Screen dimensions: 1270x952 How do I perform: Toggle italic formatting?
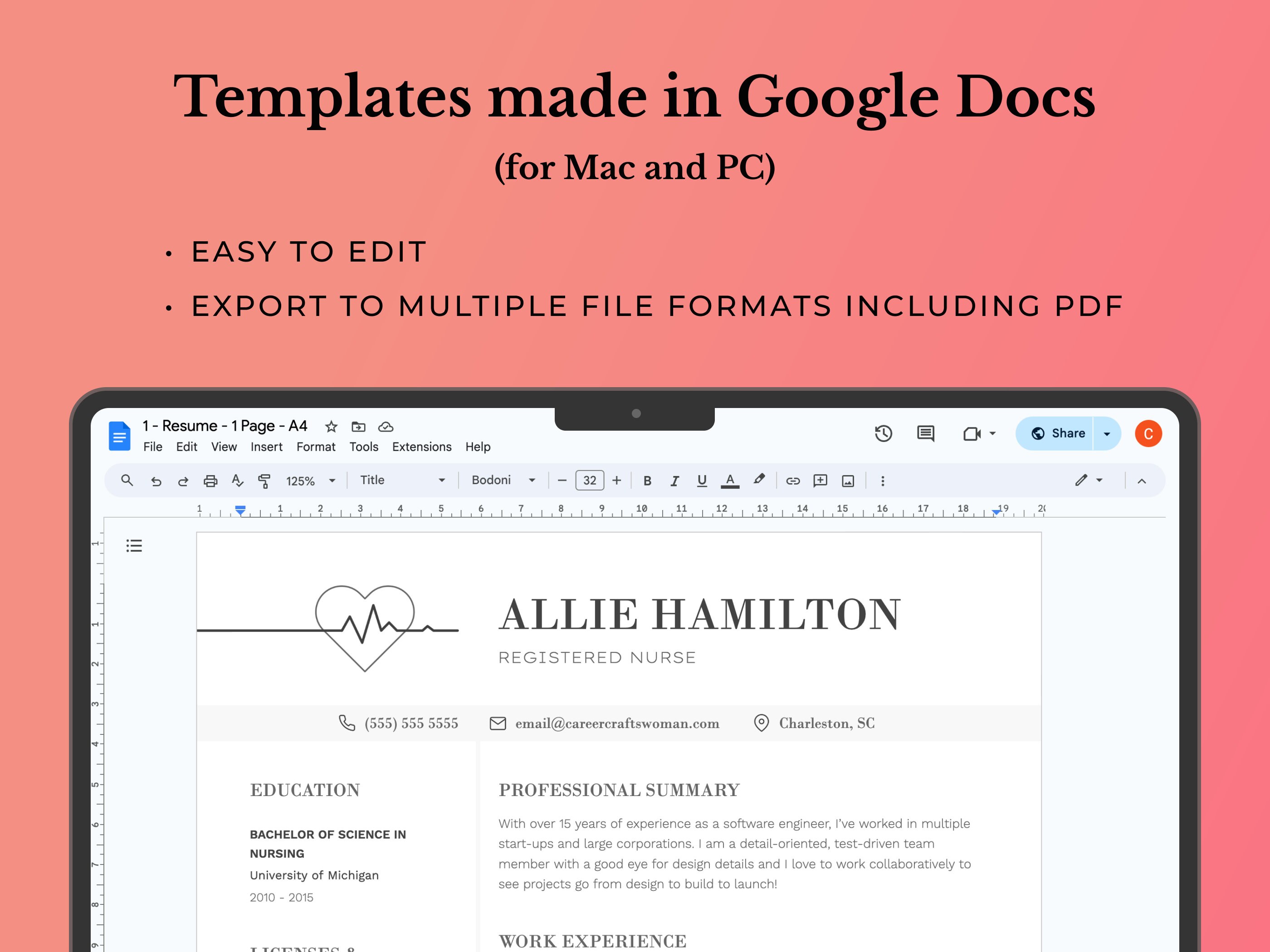coord(675,480)
